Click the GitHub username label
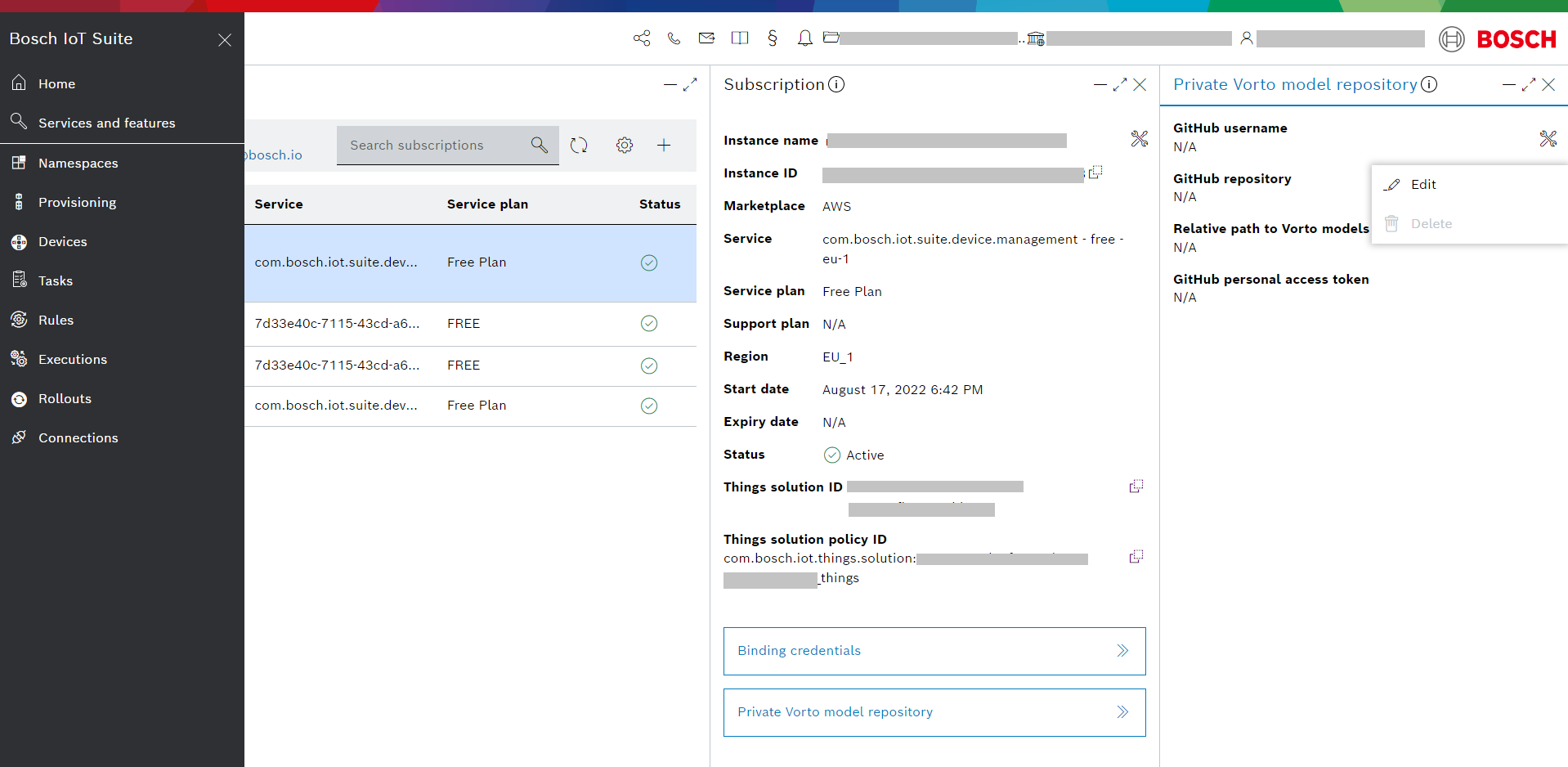 pyautogui.click(x=1230, y=128)
